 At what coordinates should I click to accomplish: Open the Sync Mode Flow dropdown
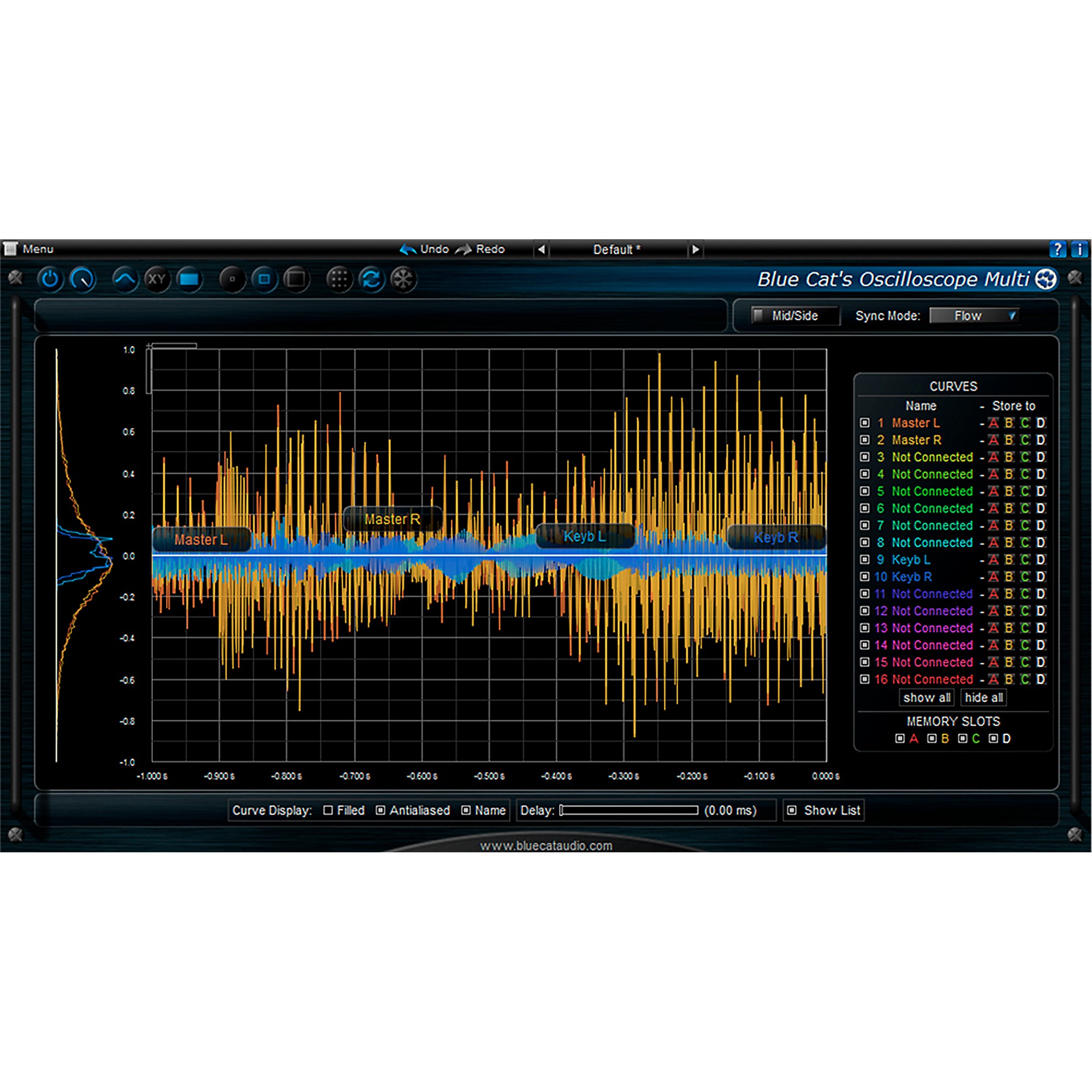point(975,316)
